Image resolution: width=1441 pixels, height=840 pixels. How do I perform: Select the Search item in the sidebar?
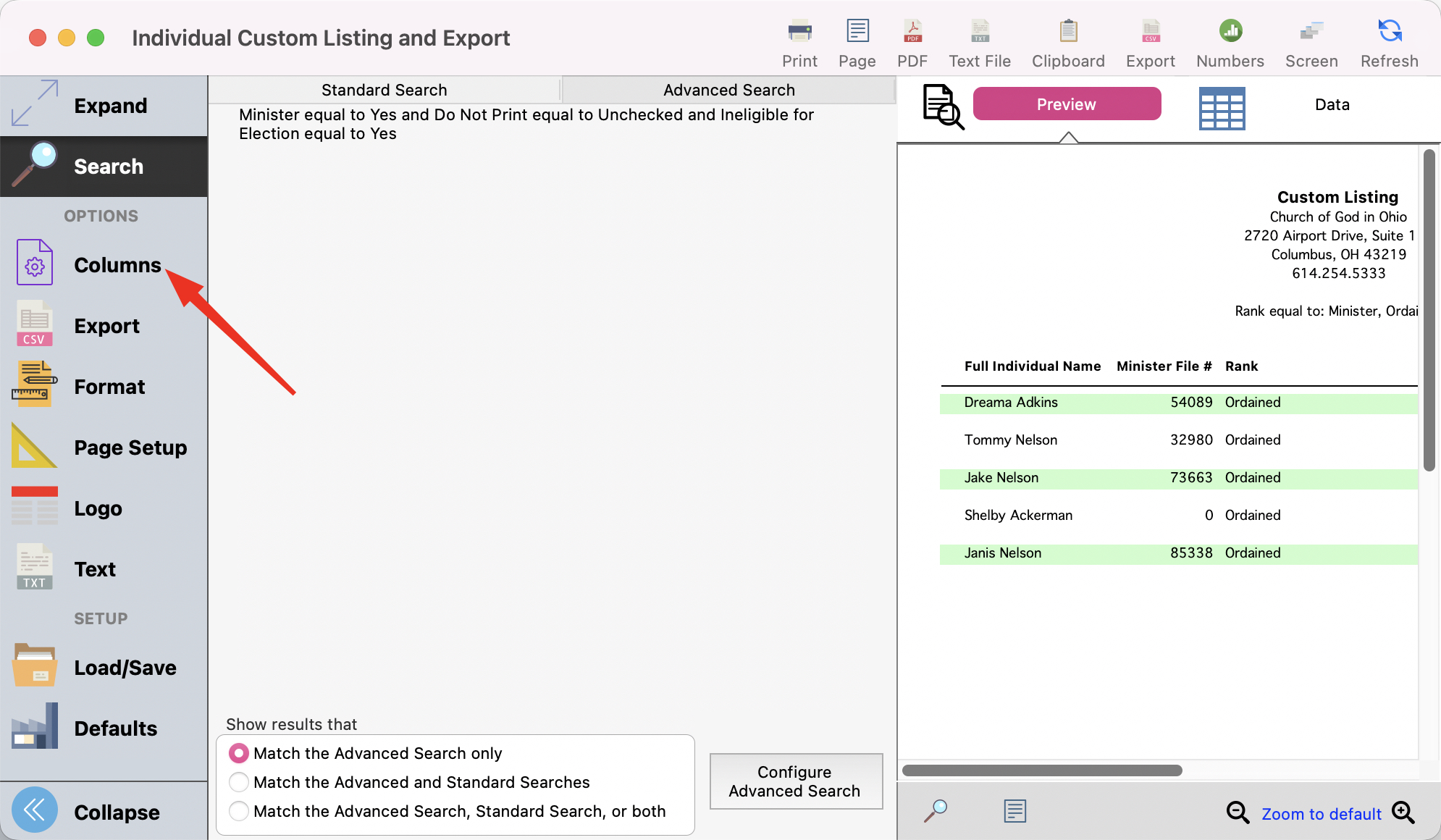104,167
